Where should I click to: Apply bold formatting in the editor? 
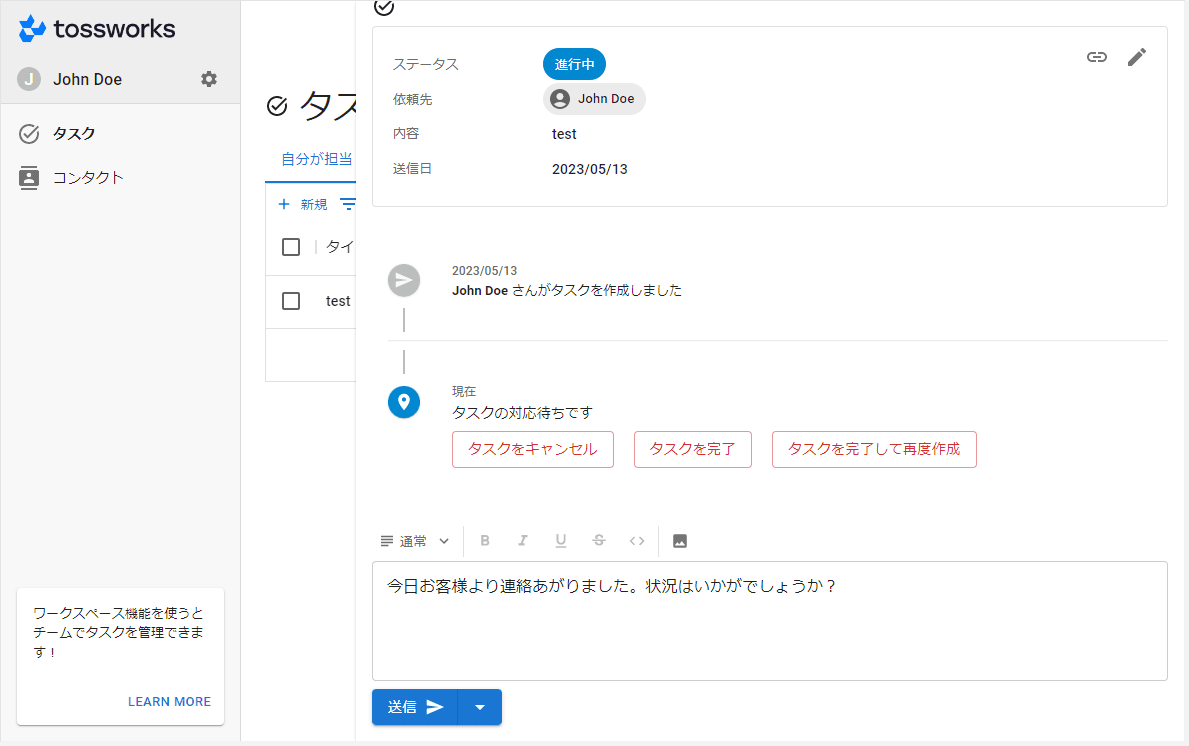485,540
